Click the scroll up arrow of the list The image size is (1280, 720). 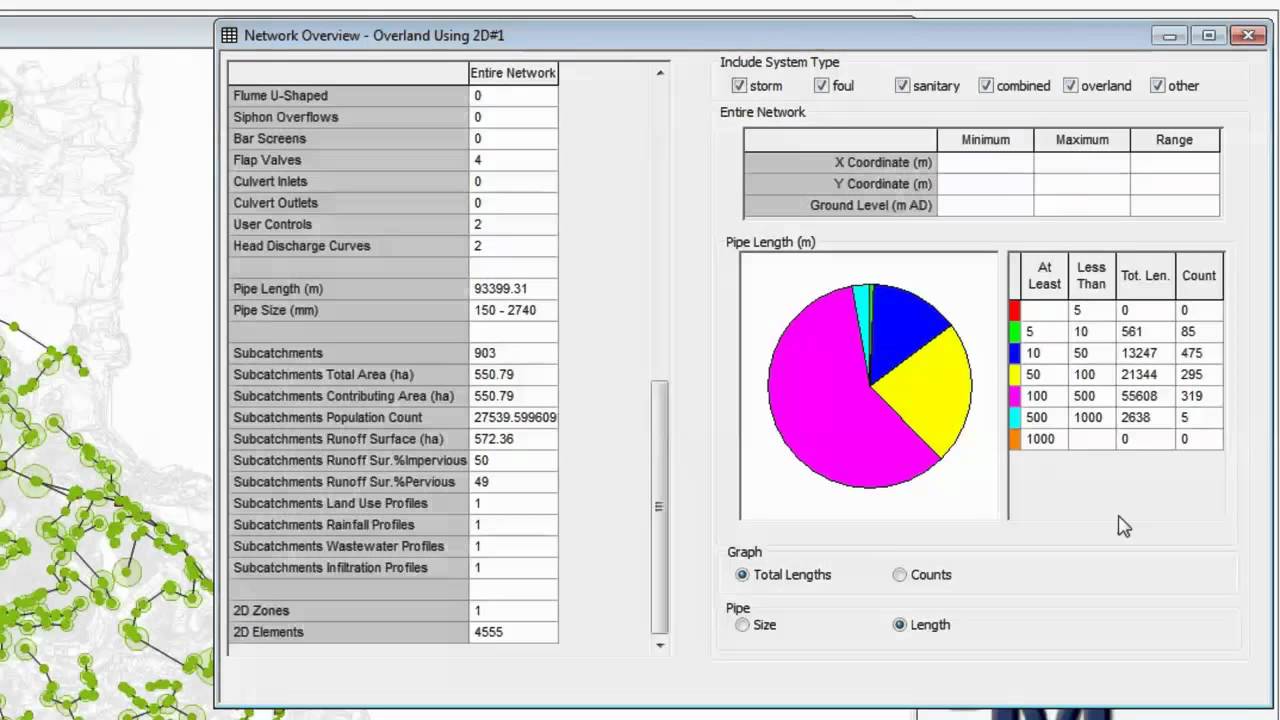660,73
